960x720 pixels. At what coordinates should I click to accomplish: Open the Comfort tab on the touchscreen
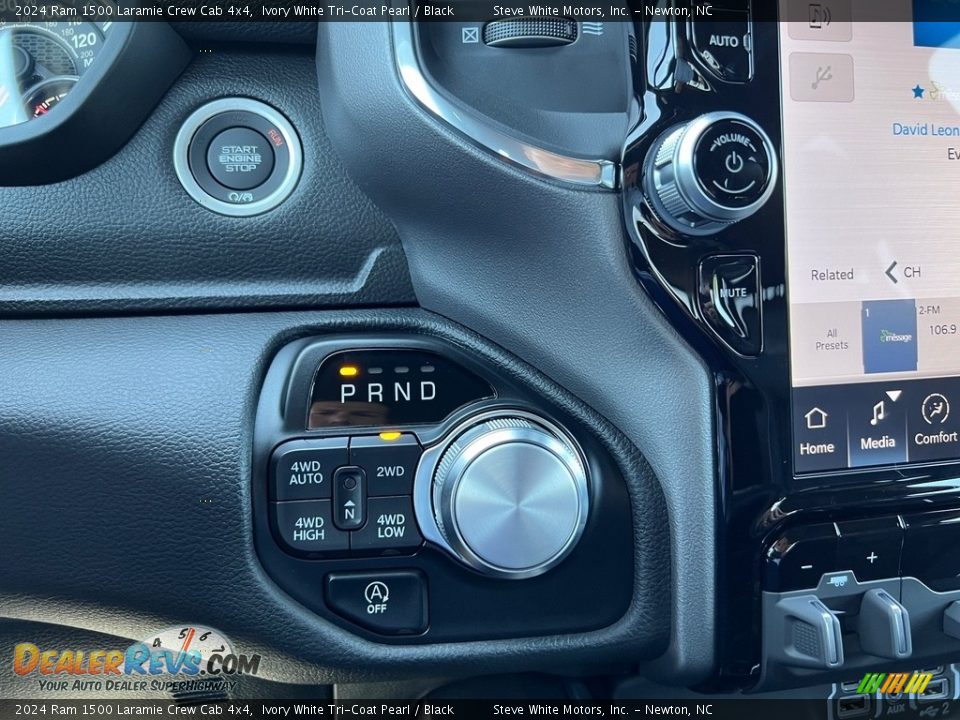point(936,420)
